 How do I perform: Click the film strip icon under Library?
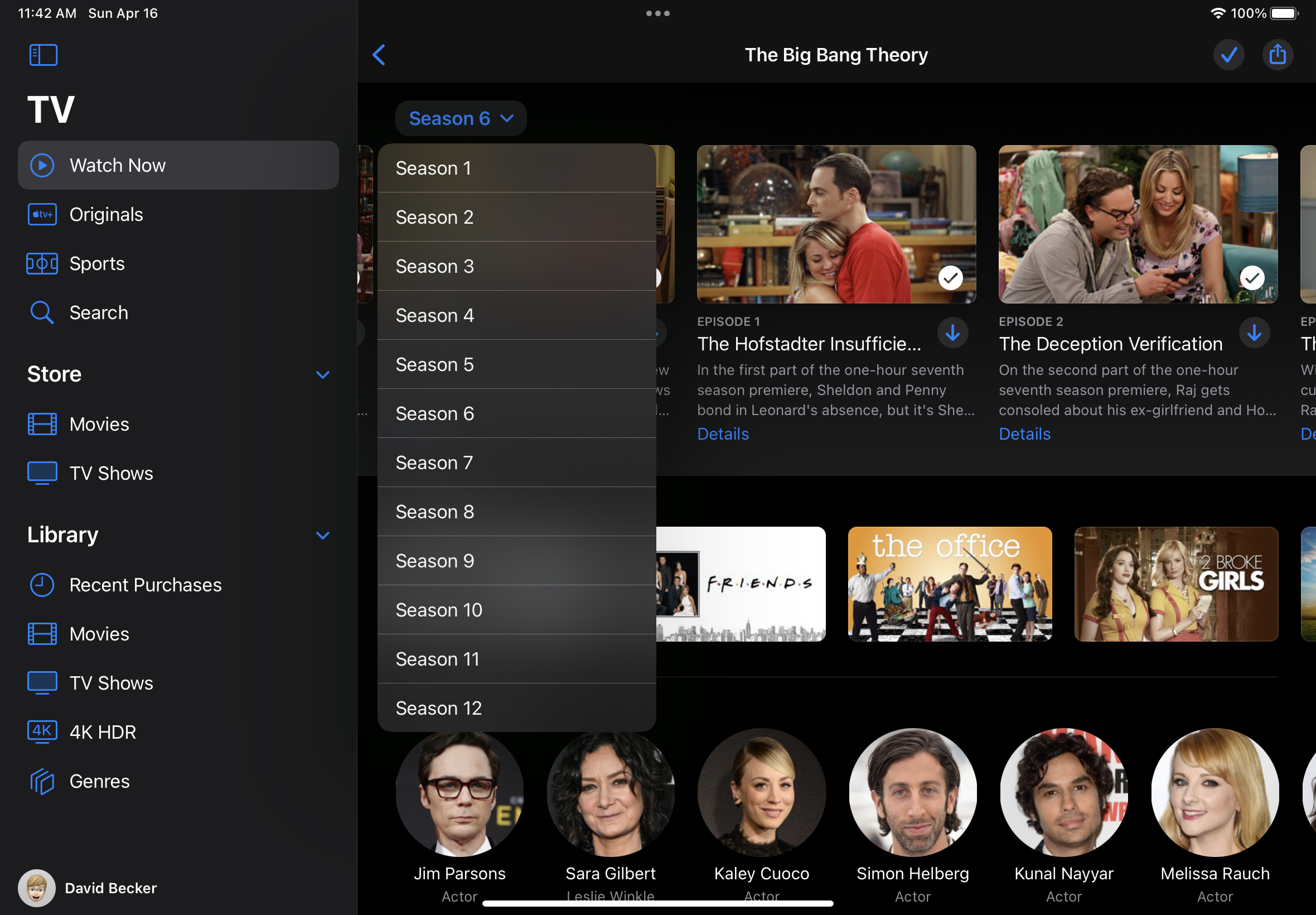coord(42,634)
